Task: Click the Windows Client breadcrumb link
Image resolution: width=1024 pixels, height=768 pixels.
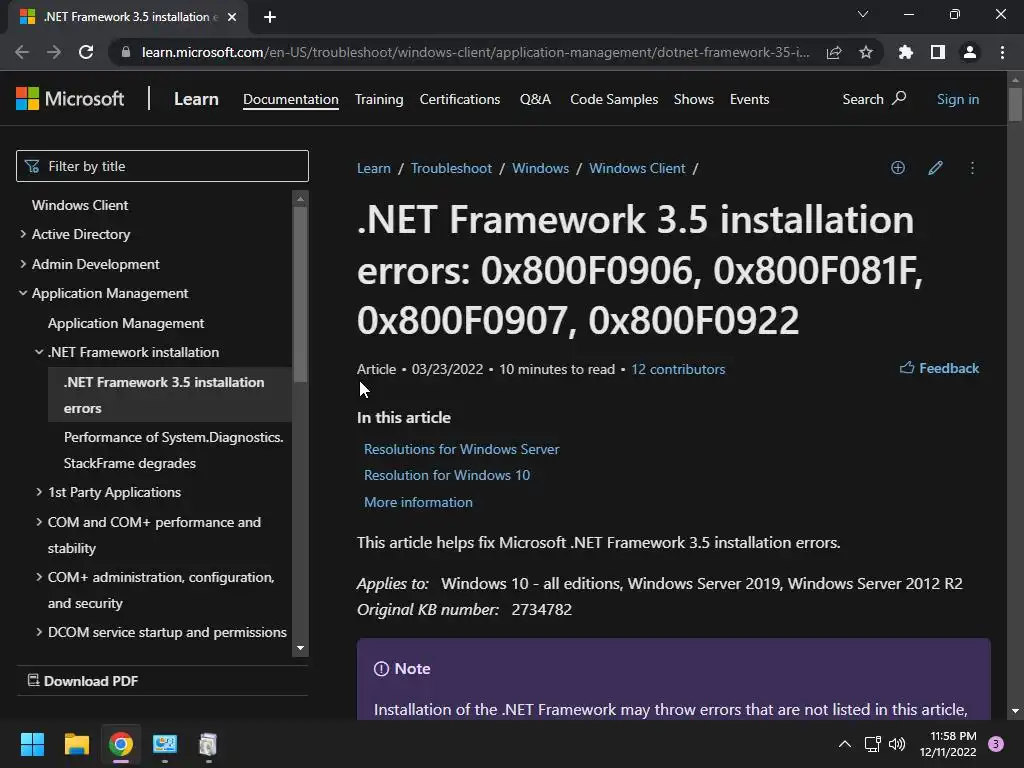Action: pyautogui.click(x=637, y=168)
